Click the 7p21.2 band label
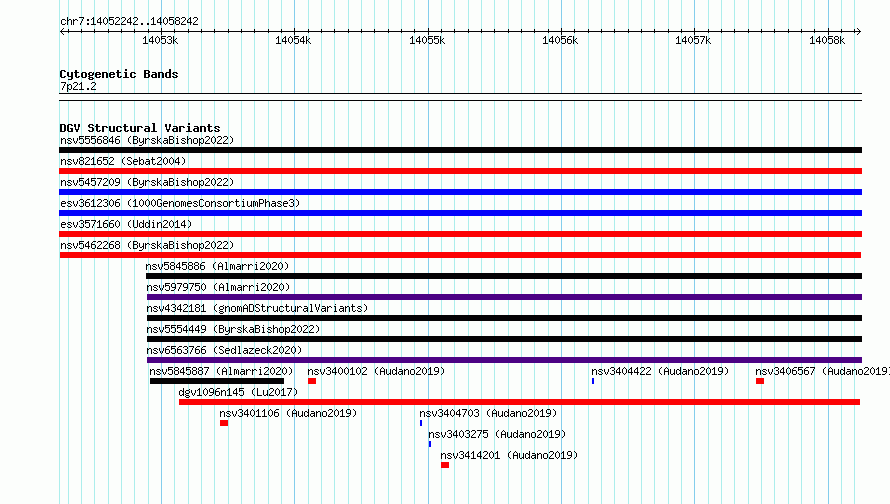Image resolution: width=890 pixels, height=504 pixels. click(78, 86)
